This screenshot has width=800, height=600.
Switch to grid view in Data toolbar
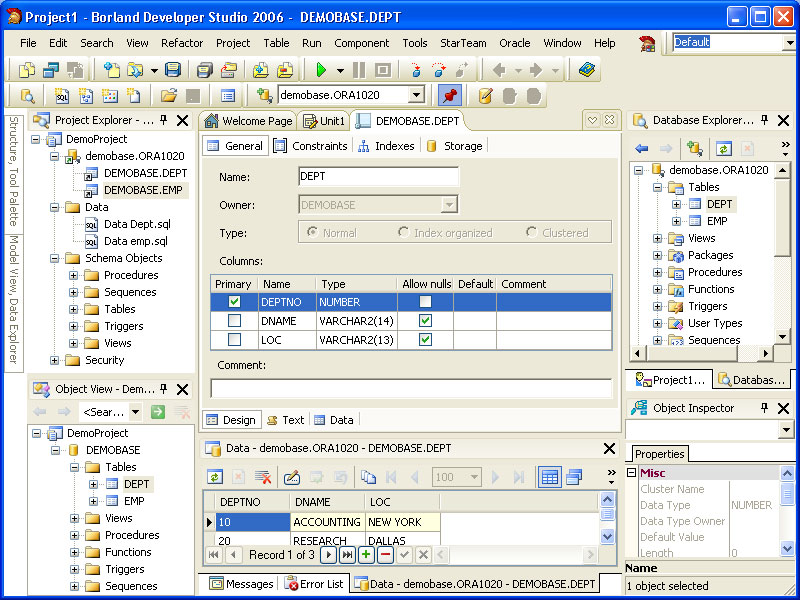pos(549,477)
